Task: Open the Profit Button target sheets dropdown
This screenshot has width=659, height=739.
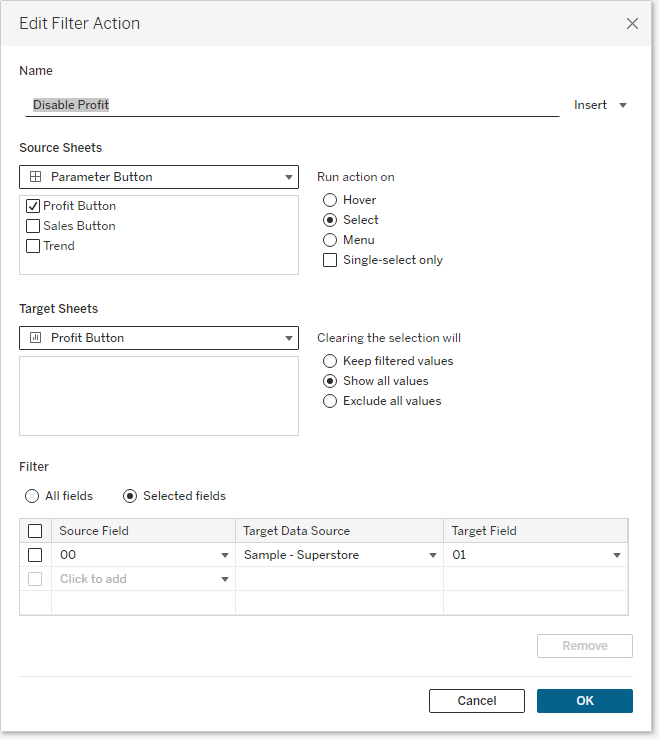Action: [159, 338]
